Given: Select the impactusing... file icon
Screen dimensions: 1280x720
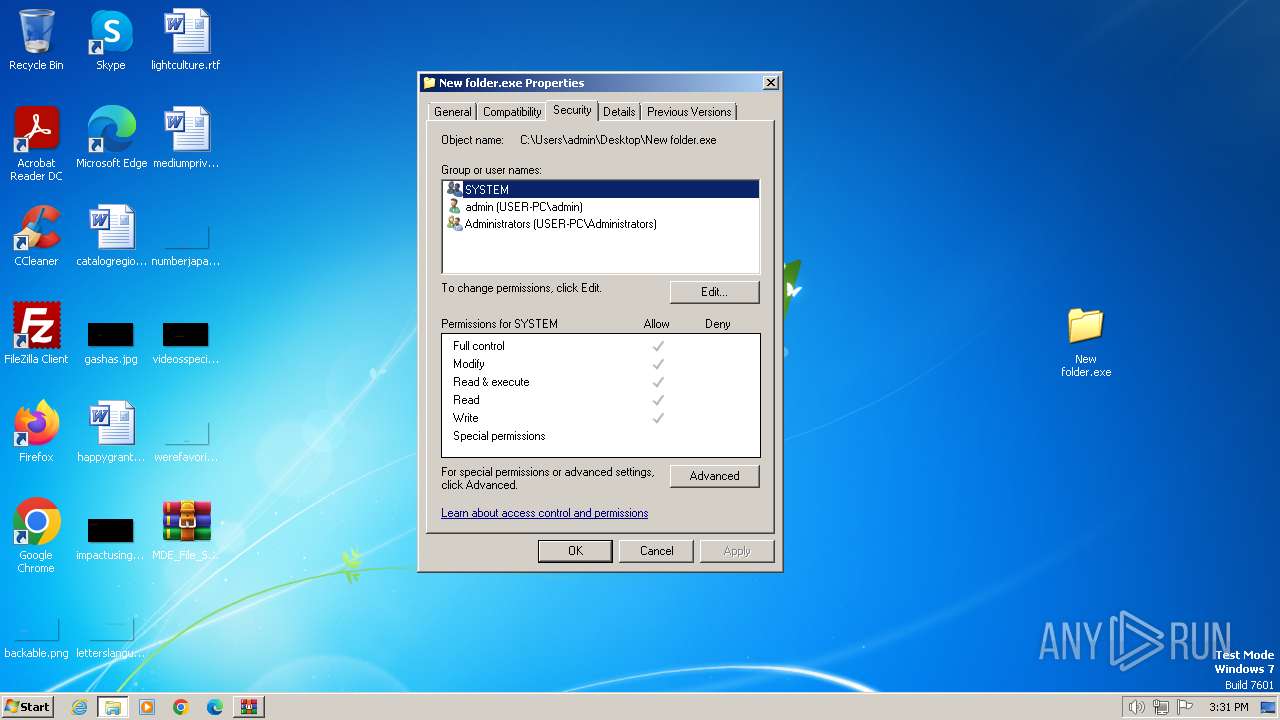Looking at the screenshot, I should (111, 538).
